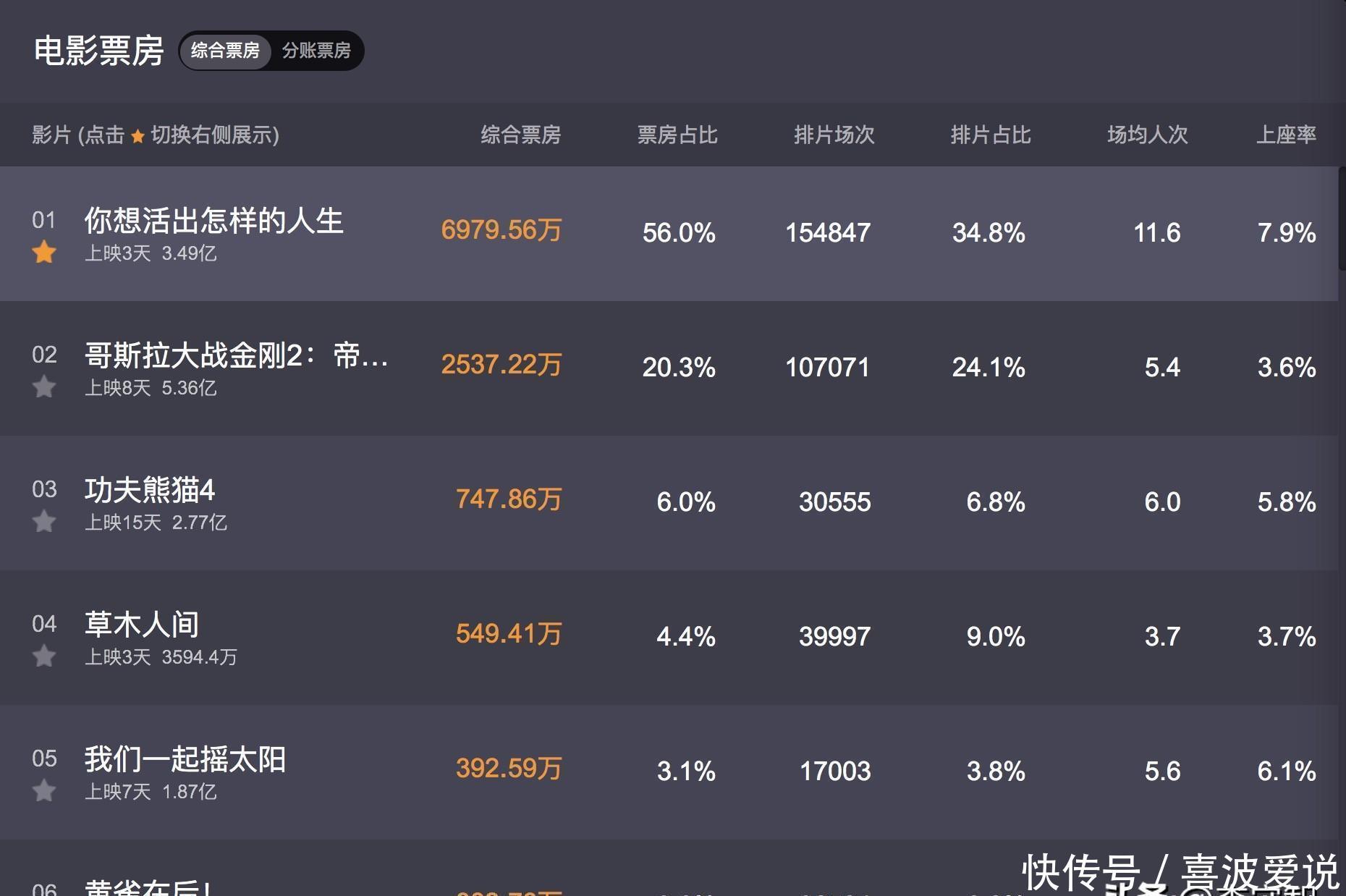Image resolution: width=1346 pixels, height=896 pixels.
Task: Select the star next to 草木人间
Action: click(x=44, y=656)
